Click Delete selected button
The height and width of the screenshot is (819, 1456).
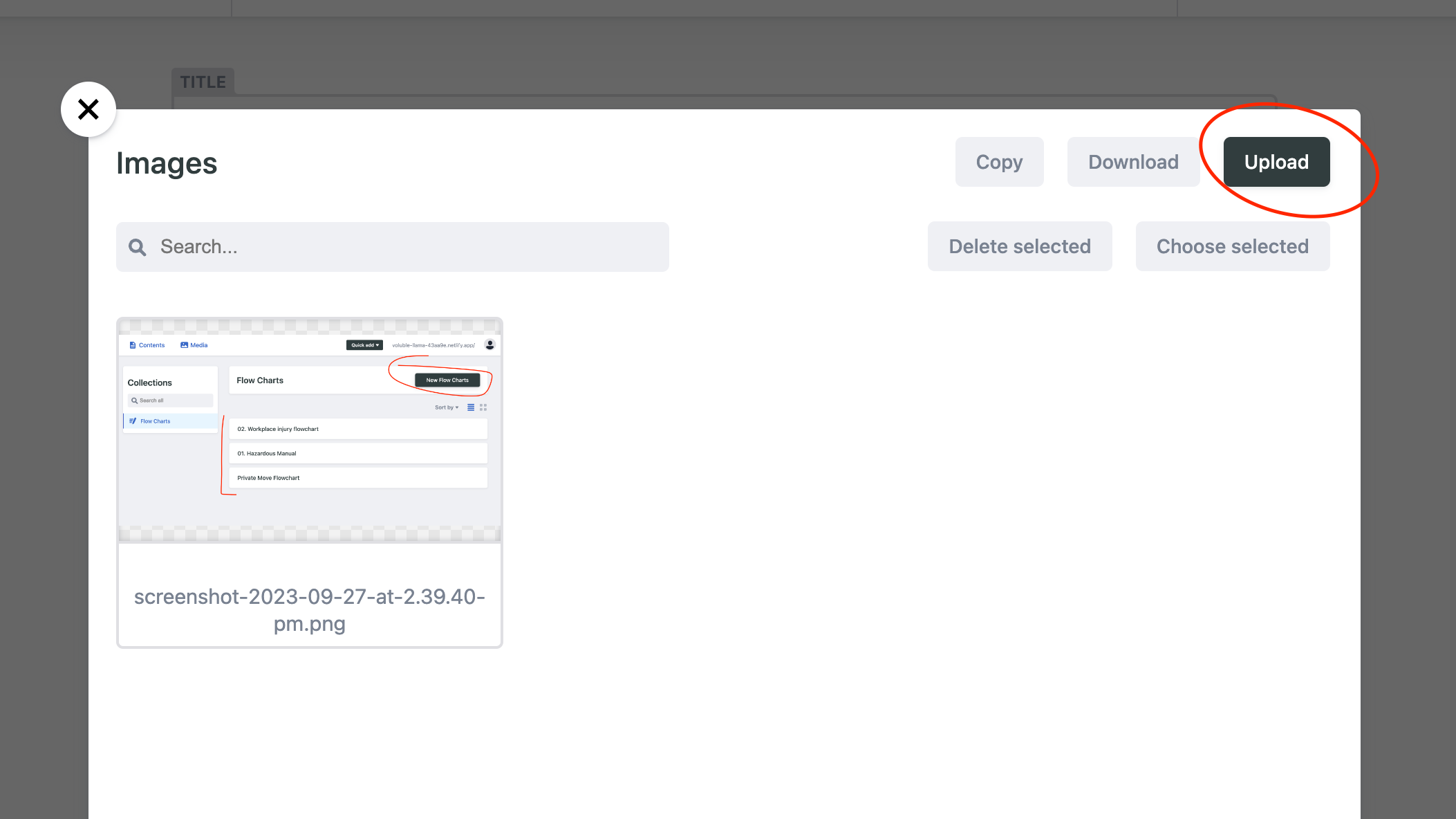click(x=1019, y=246)
